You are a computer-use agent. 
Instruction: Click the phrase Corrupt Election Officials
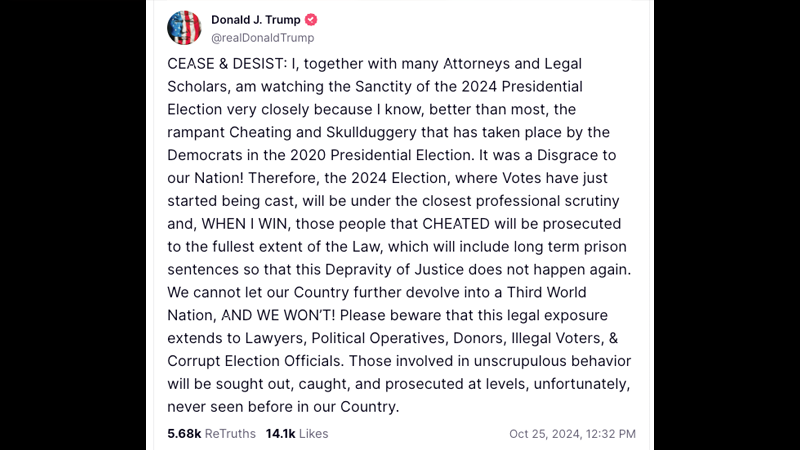point(254,361)
